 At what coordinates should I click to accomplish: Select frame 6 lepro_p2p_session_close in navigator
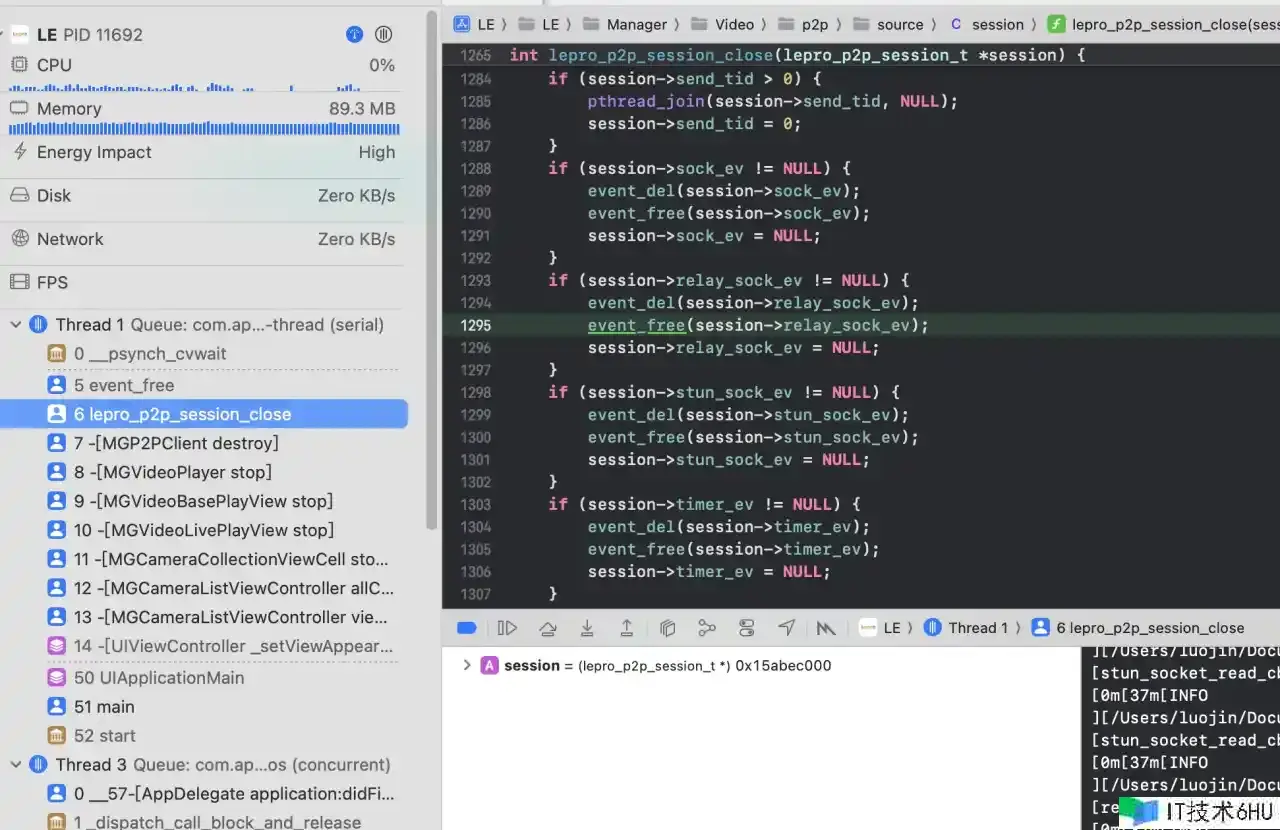[x=204, y=414]
